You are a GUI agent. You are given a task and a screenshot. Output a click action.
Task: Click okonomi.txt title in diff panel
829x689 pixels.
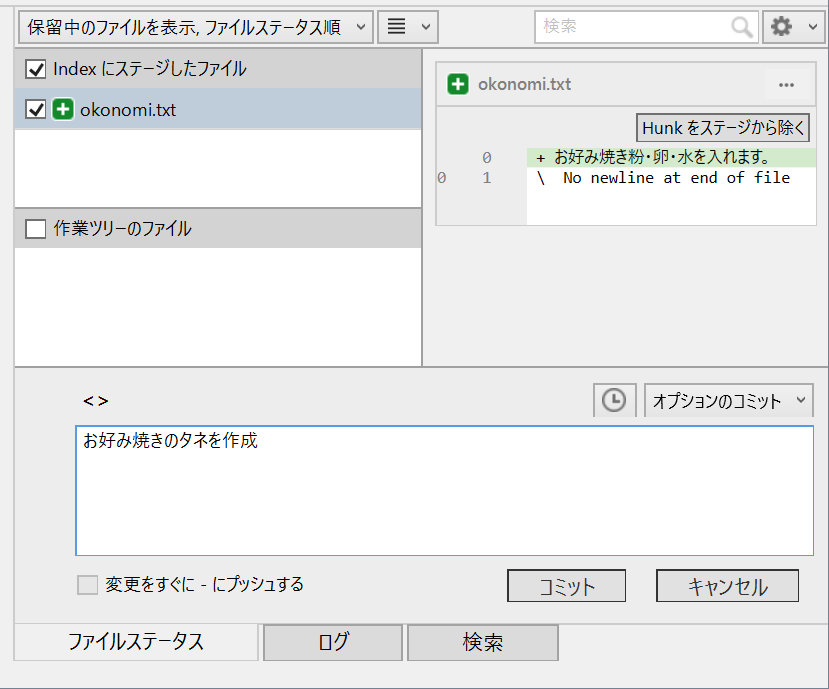point(524,85)
